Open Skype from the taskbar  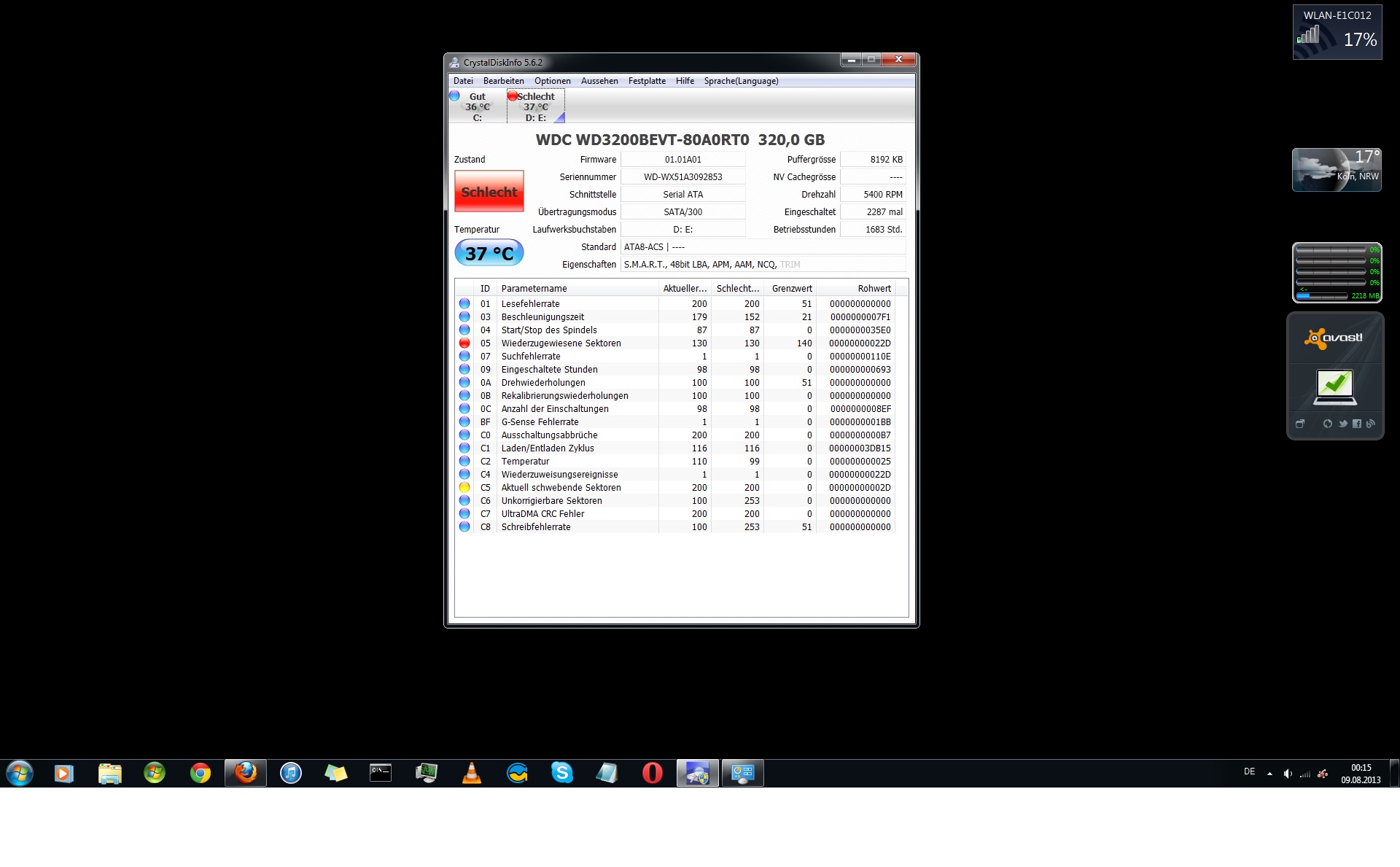(x=562, y=773)
